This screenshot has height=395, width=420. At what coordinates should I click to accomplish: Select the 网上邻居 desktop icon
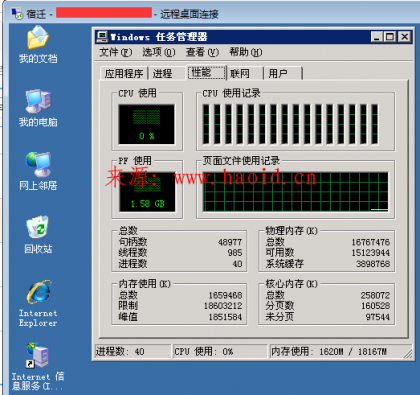pos(38,171)
